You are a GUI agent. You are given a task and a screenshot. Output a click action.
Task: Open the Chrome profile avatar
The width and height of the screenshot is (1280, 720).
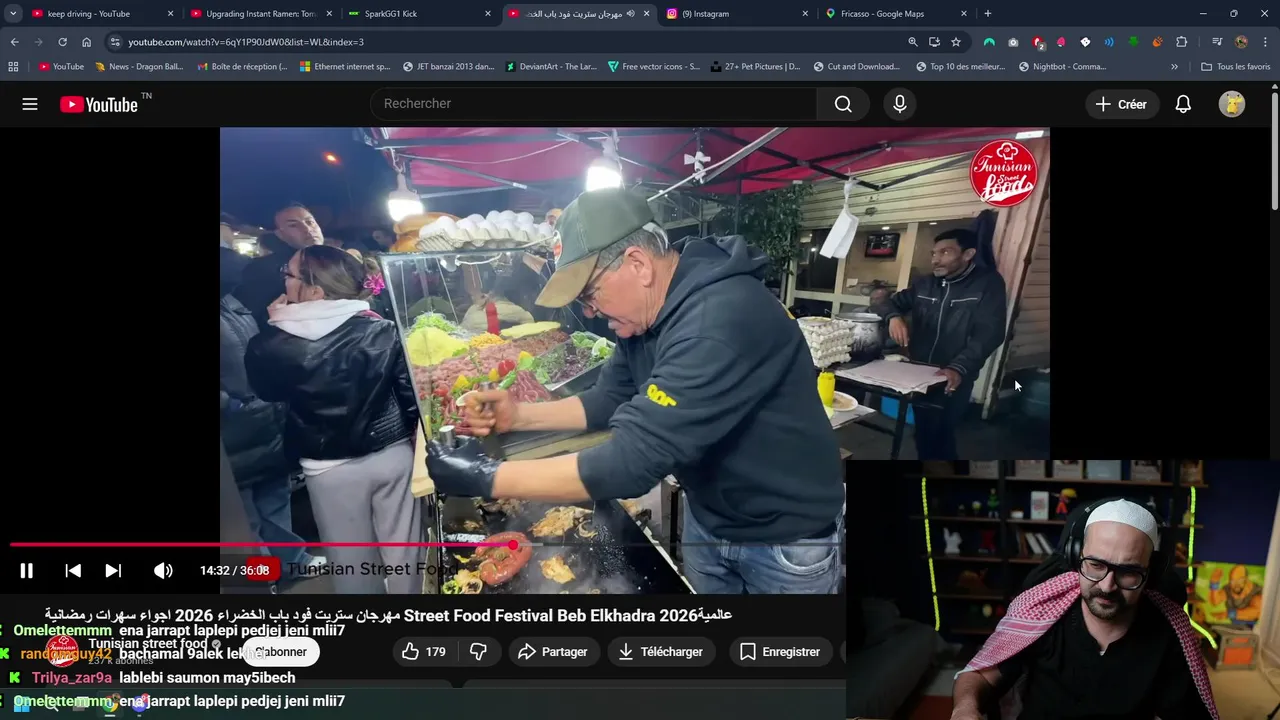click(1241, 42)
